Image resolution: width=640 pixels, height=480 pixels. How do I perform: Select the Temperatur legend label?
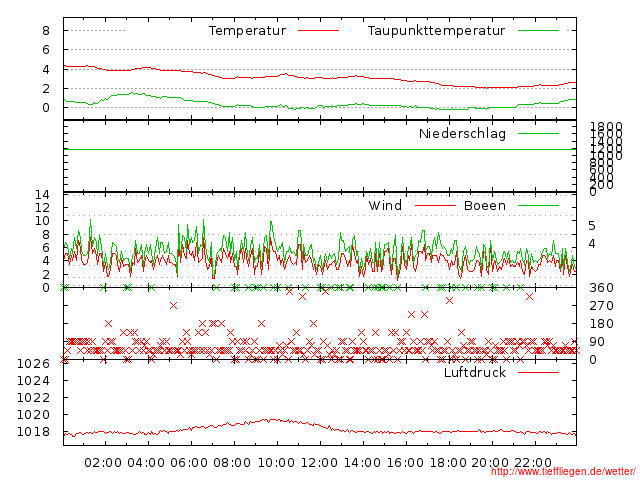tap(247, 31)
